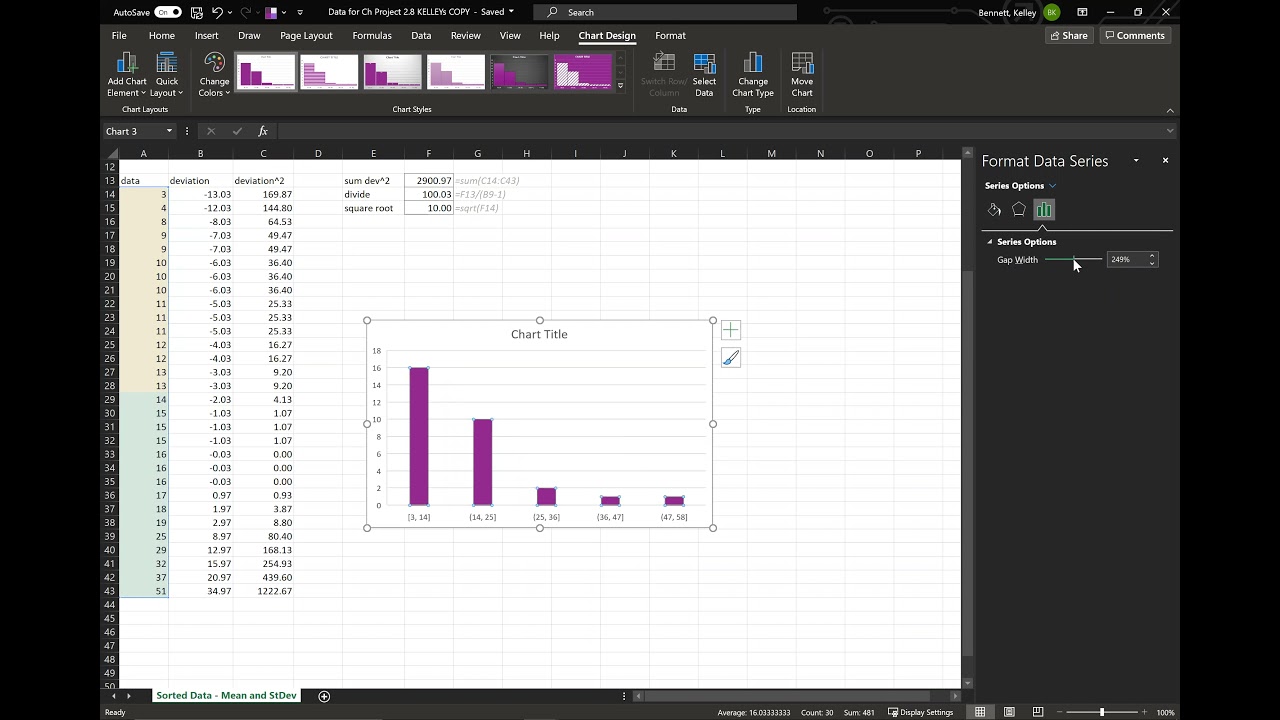Open Ribbon Display Options icon

click(x=1082, y=12)
